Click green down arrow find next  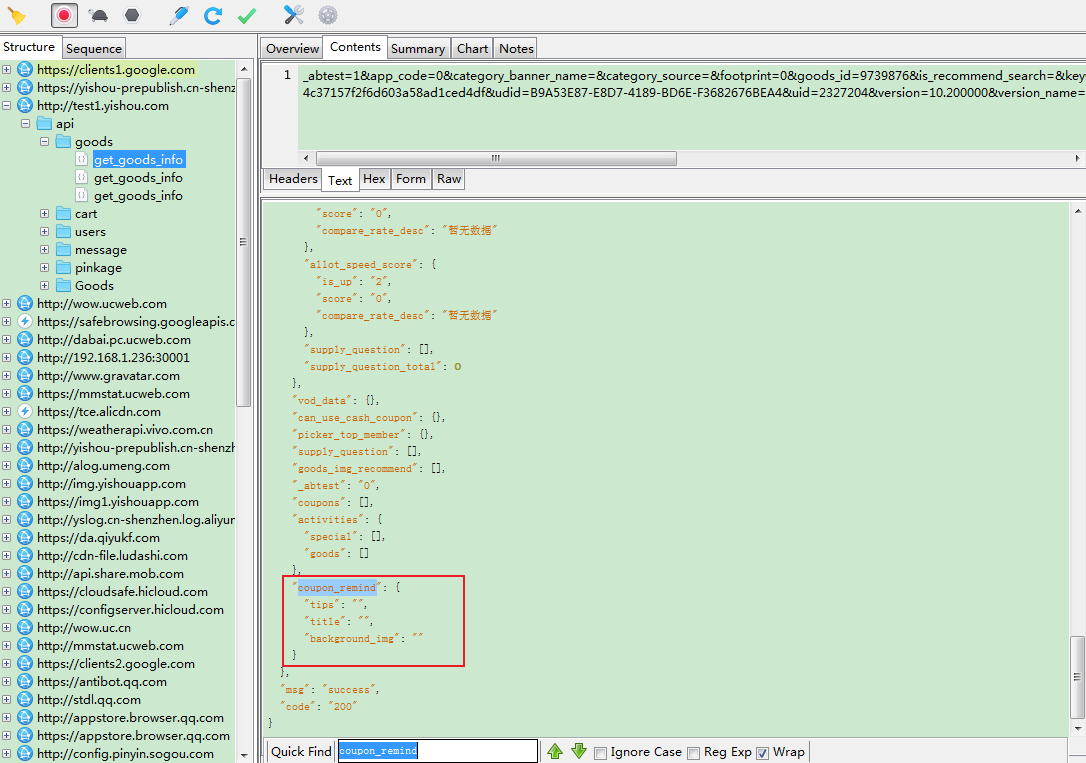pyautogui.click(x=579, y=751)
